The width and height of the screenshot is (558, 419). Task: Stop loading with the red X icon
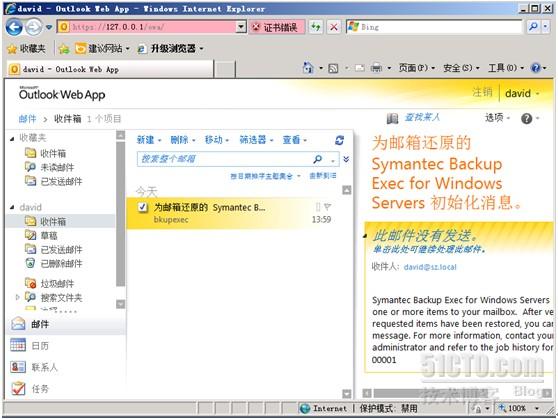333,27
